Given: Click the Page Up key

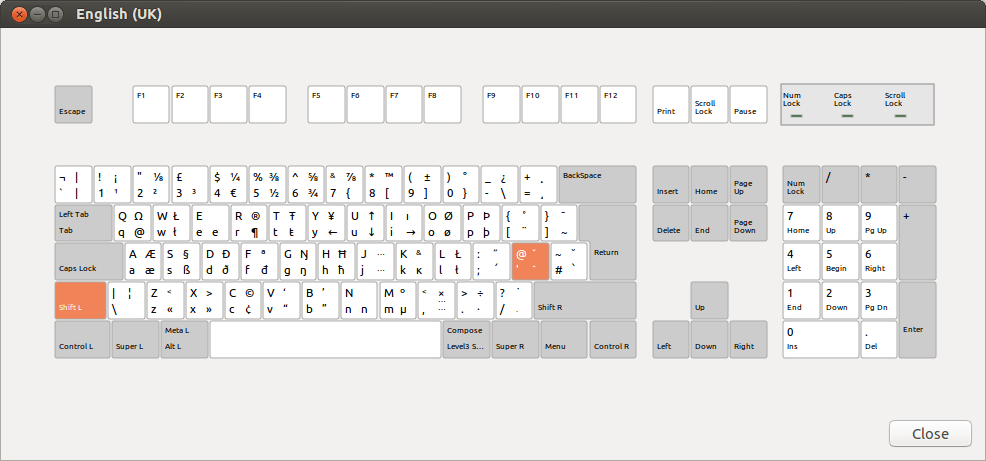Looking at the screenshot, I should pyautogui.click(x=748, y=184).
